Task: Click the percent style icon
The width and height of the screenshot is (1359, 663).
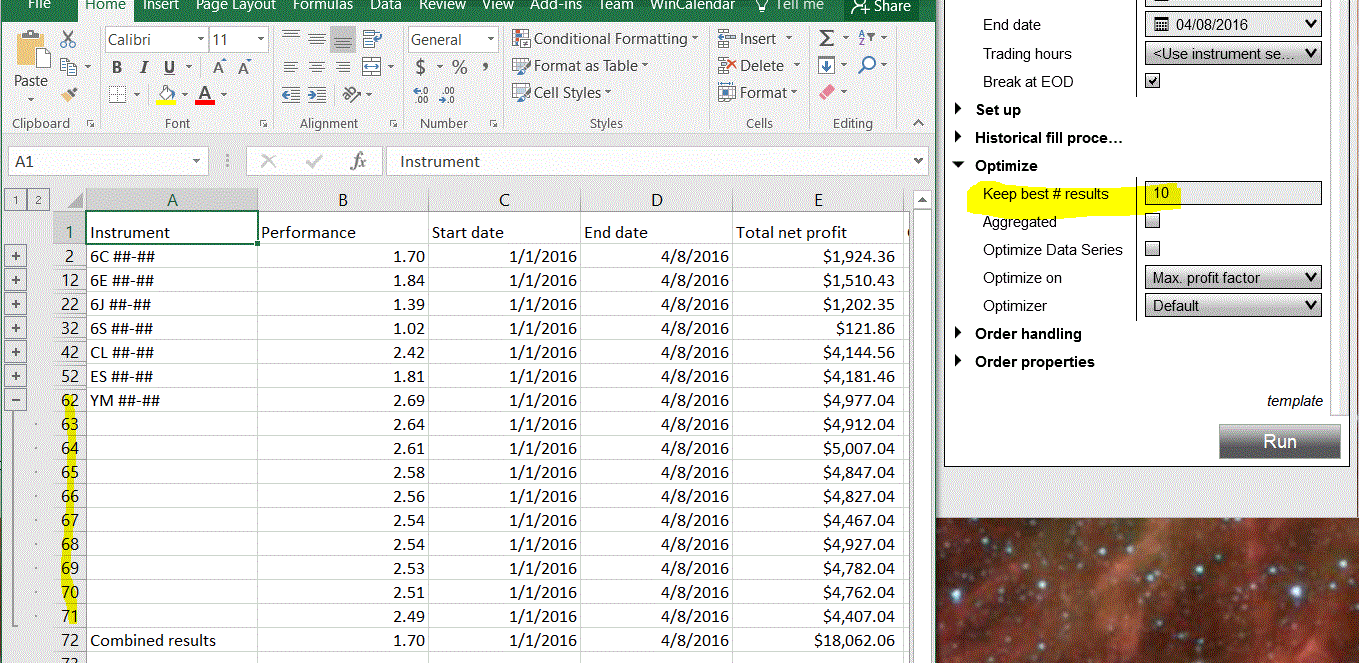Action: [x=459, y=67]
